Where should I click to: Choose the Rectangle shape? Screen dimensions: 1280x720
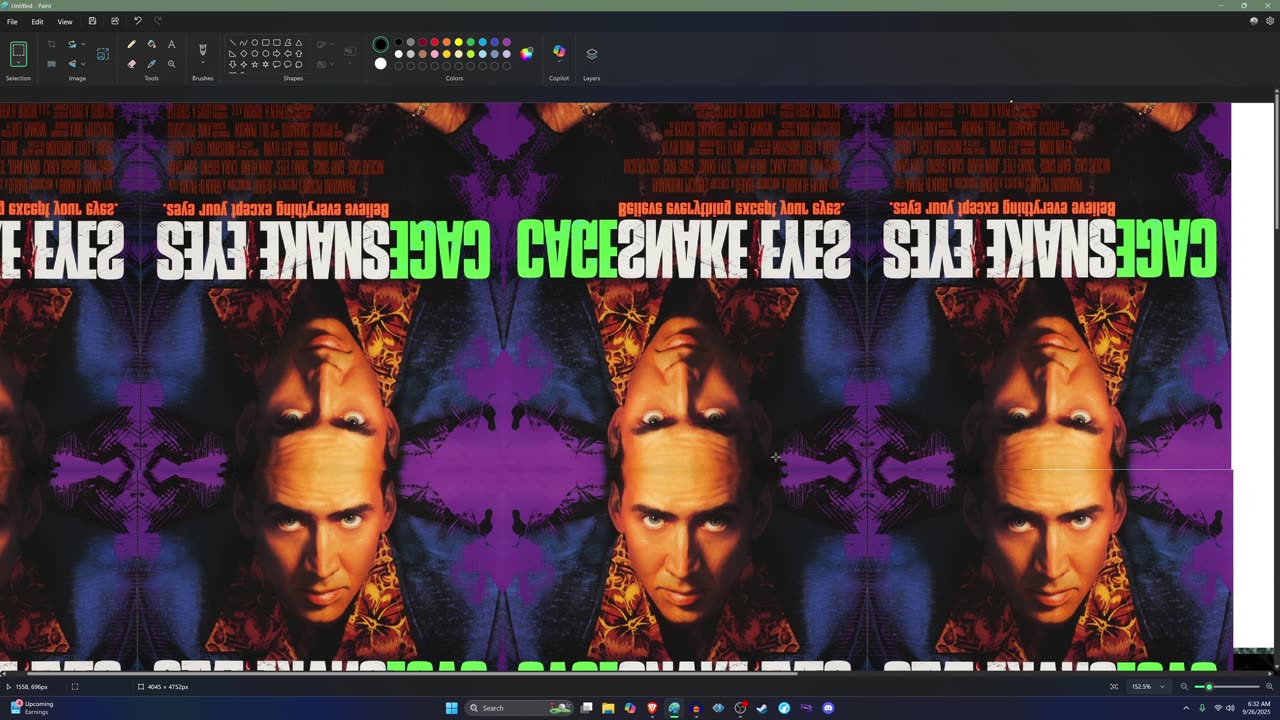265,43
